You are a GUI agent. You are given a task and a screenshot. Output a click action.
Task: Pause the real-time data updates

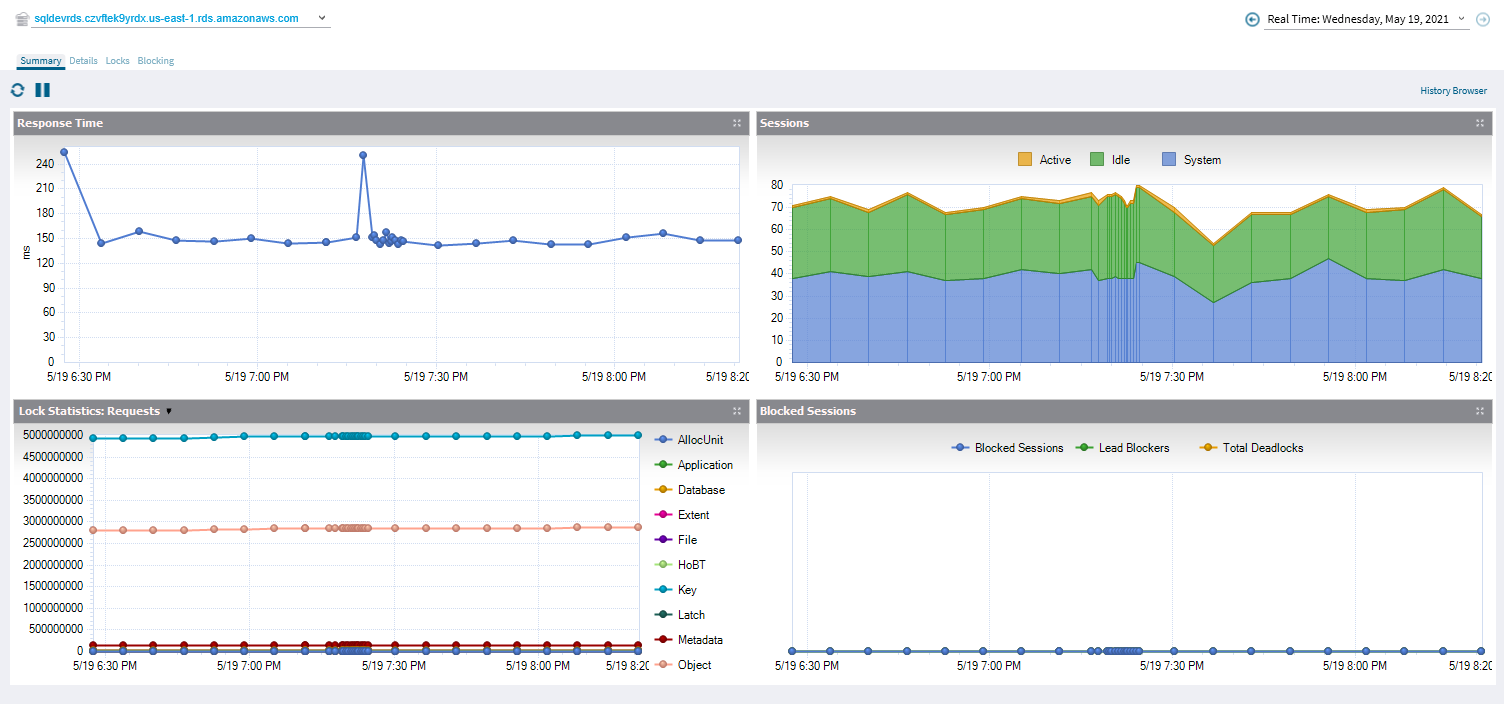(42, 90)
